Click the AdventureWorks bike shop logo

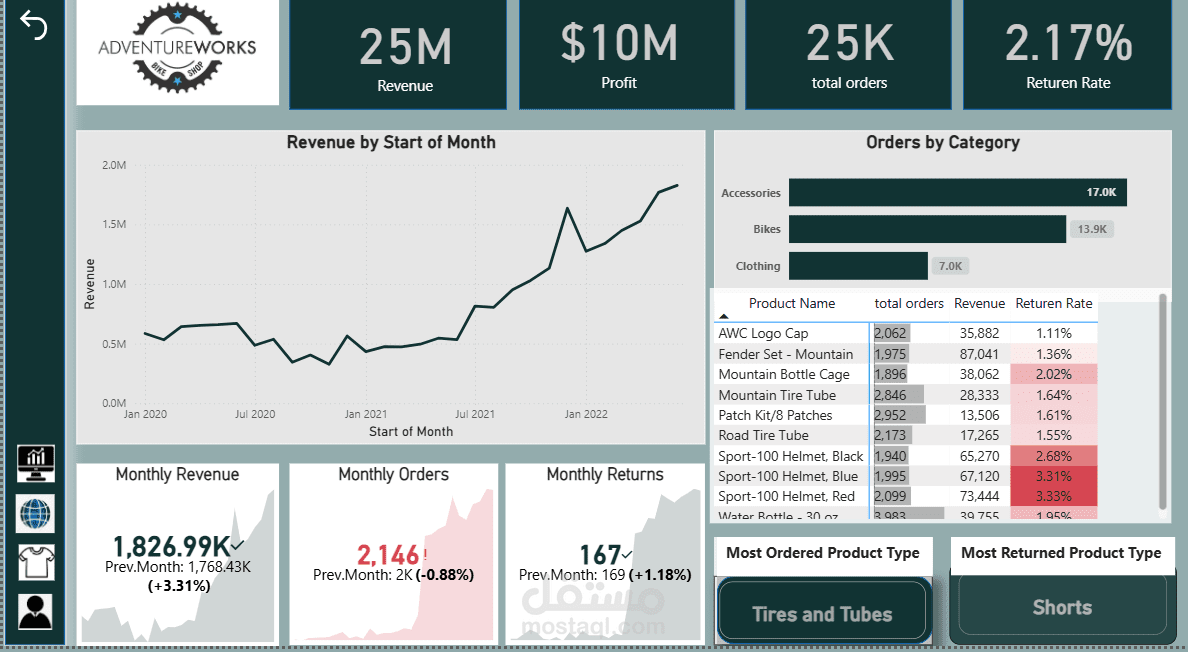click(177, 50)
